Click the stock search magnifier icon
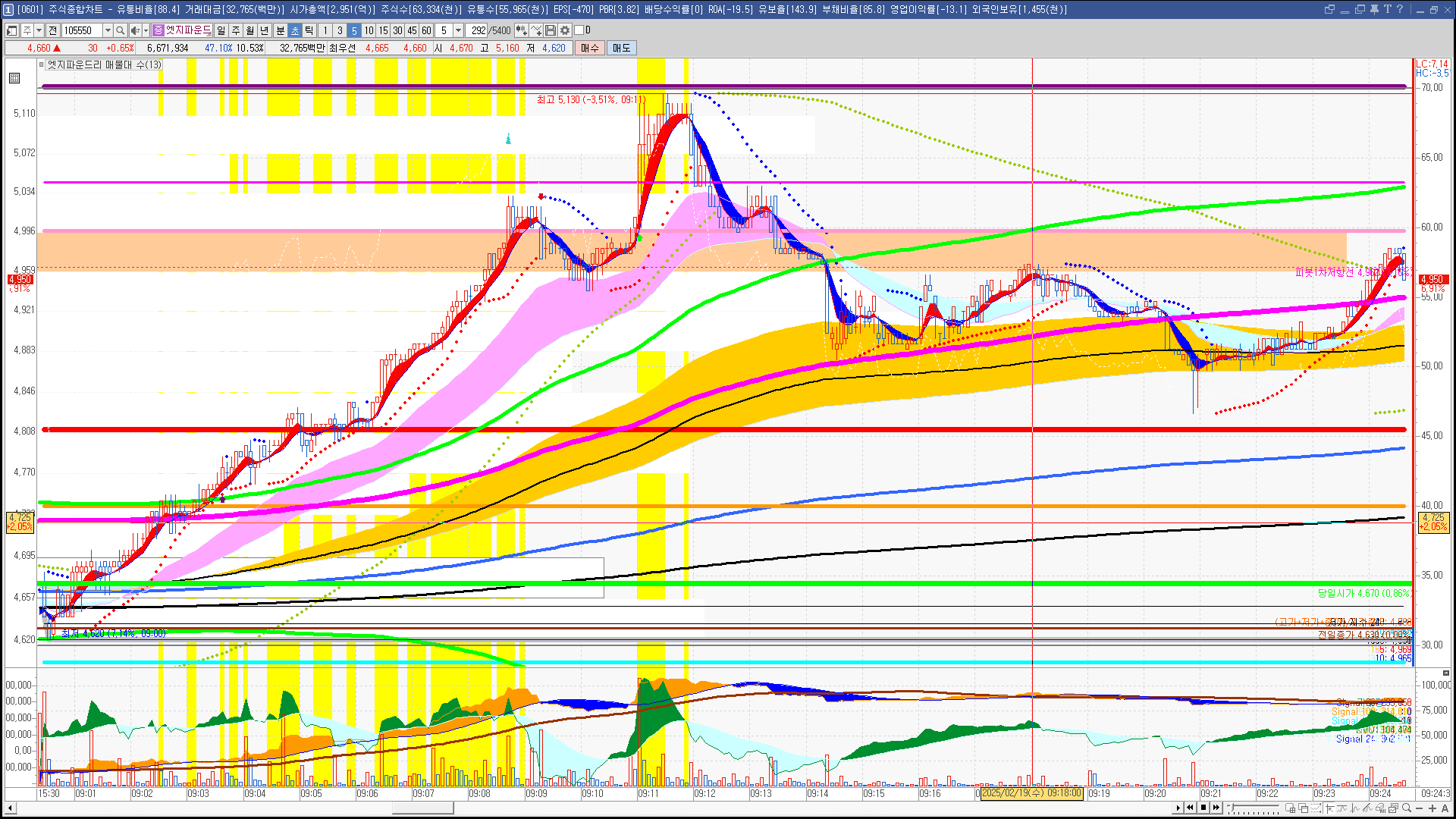Viewport: 1456px width, 819px height. point(120,30)
